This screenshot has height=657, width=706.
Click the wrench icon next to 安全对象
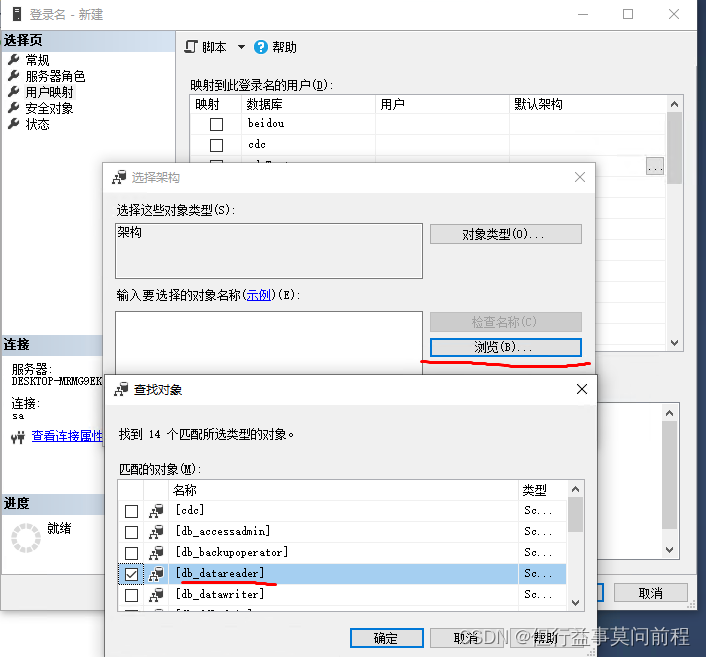coord(14,108)
